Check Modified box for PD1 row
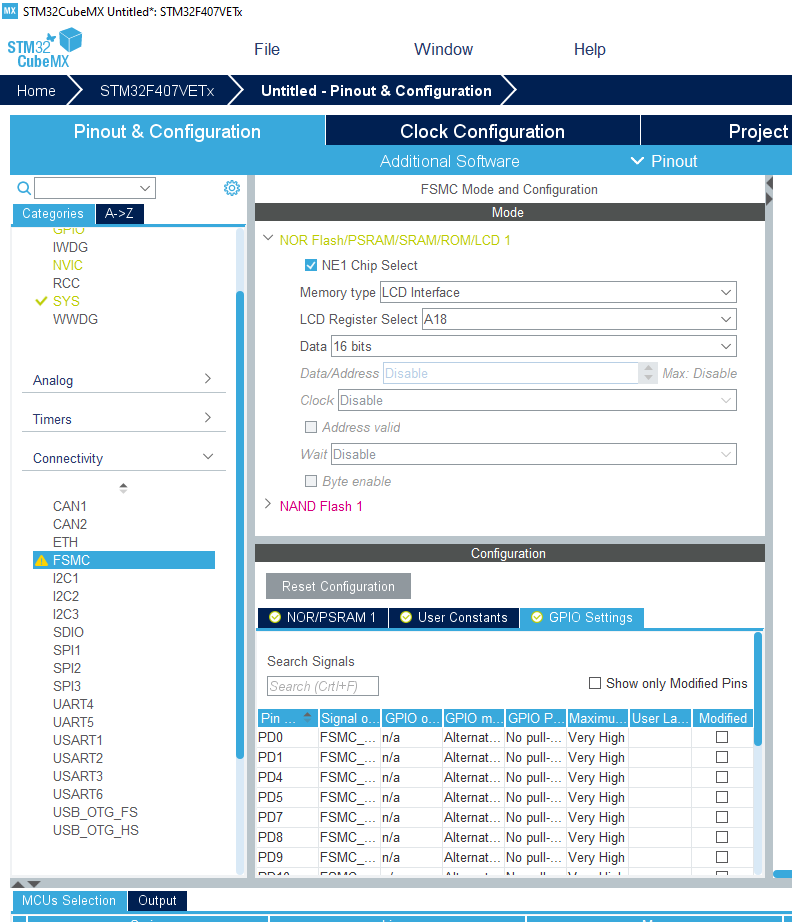Image resolution: width=792 pixels, height=922 pixels. coord(722,757)
